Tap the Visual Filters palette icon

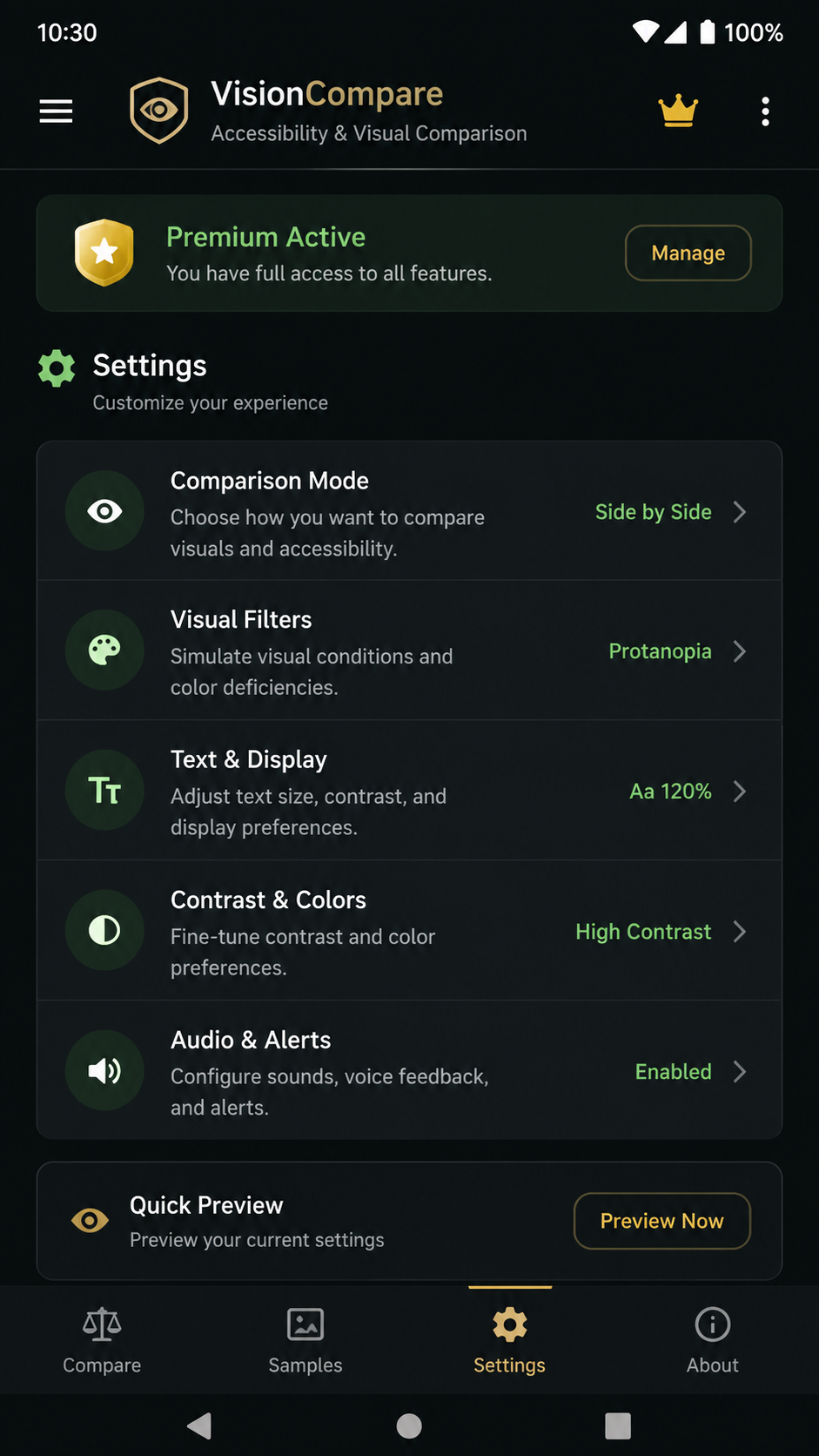104,650
